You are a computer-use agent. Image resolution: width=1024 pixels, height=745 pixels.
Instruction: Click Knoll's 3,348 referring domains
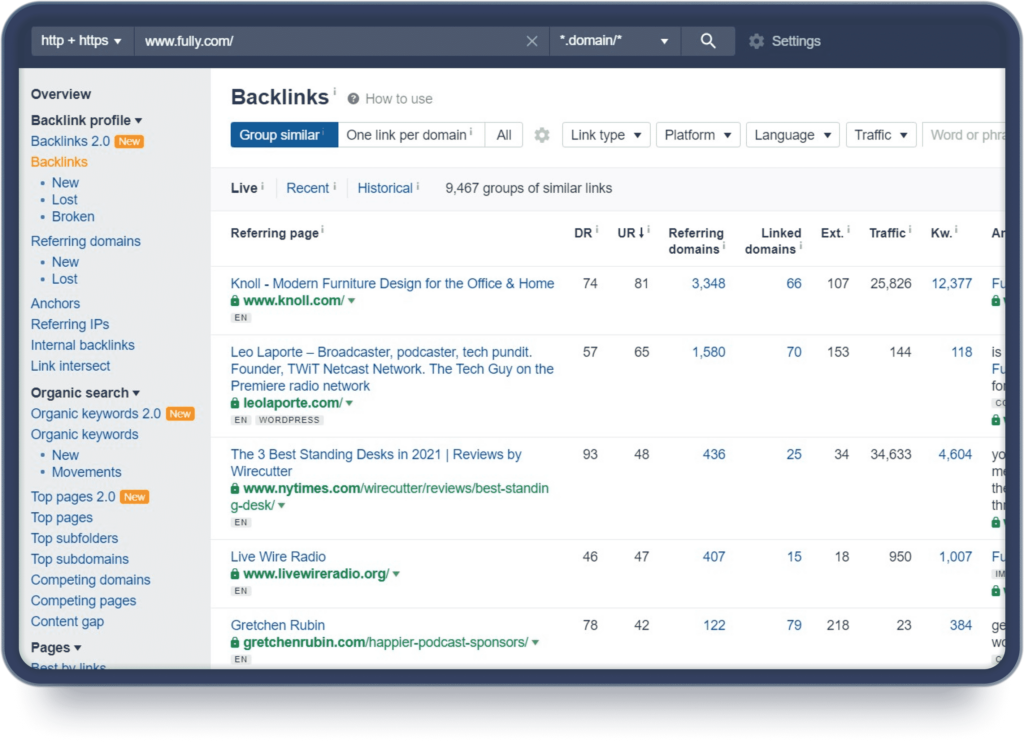709,284
